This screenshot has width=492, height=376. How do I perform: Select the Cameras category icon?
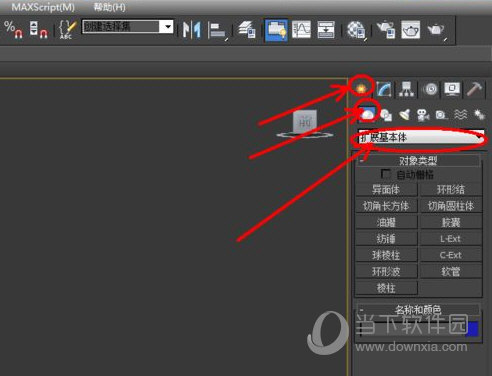[423, 115]
